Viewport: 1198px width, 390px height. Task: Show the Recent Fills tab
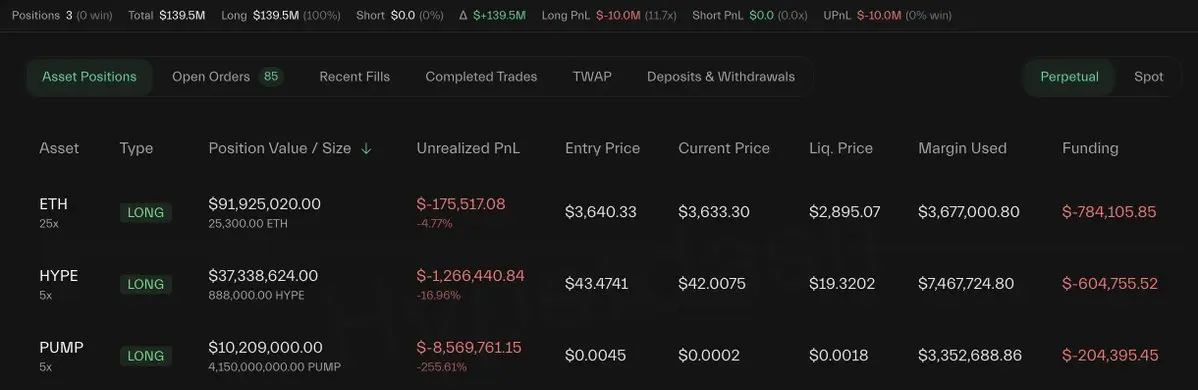355,76
